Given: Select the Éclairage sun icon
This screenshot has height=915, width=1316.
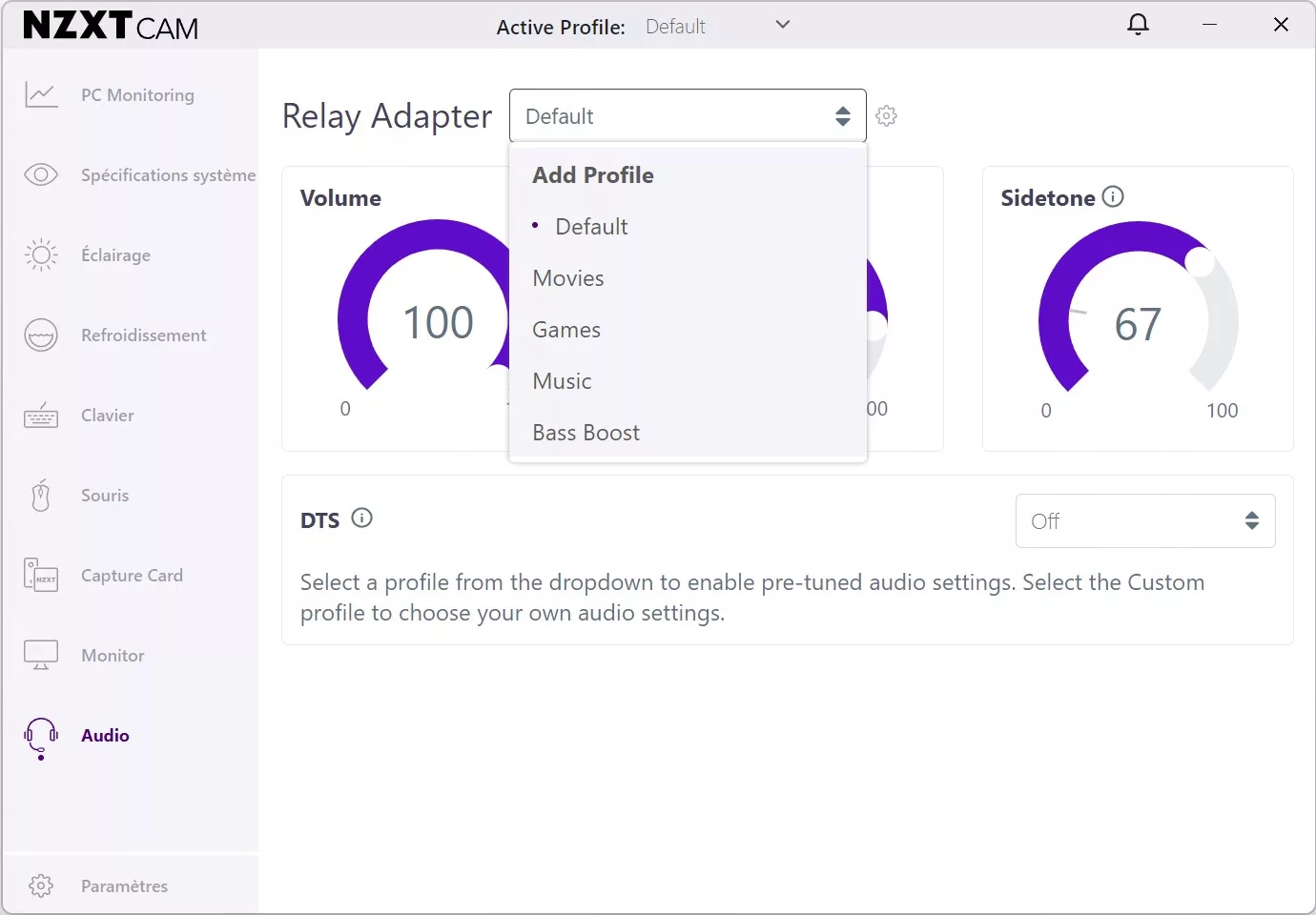Looking at the screenshot, I should (41, 255).
